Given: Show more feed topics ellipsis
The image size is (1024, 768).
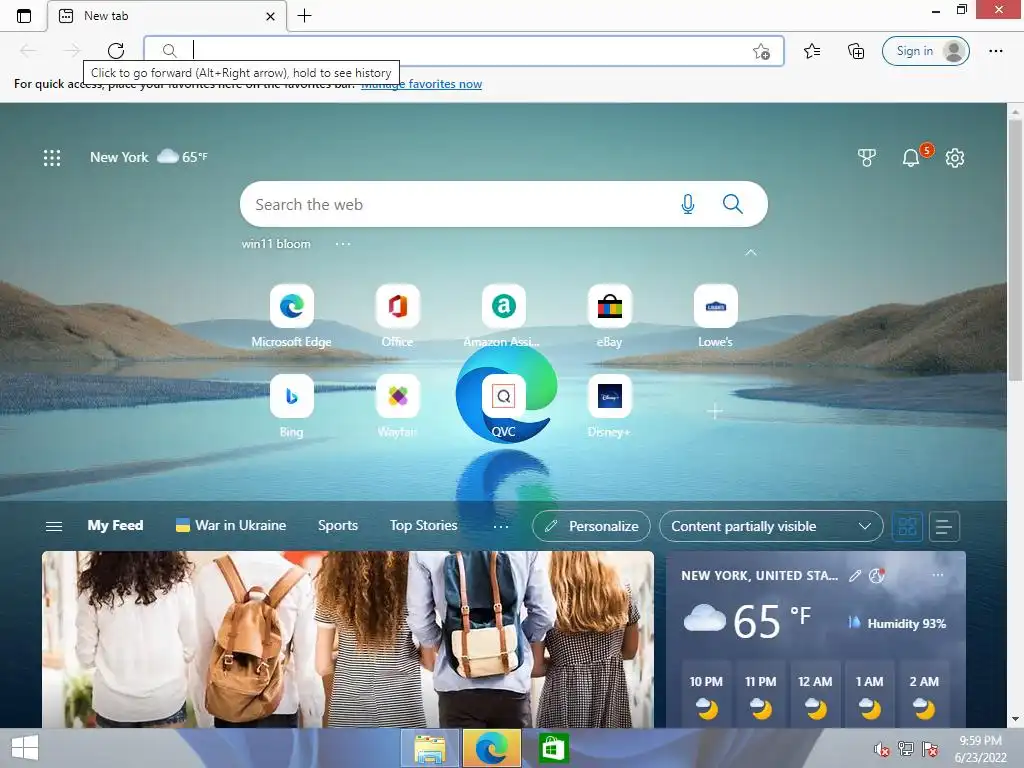Looking at the screenshot, I should (x=500, y=526).
